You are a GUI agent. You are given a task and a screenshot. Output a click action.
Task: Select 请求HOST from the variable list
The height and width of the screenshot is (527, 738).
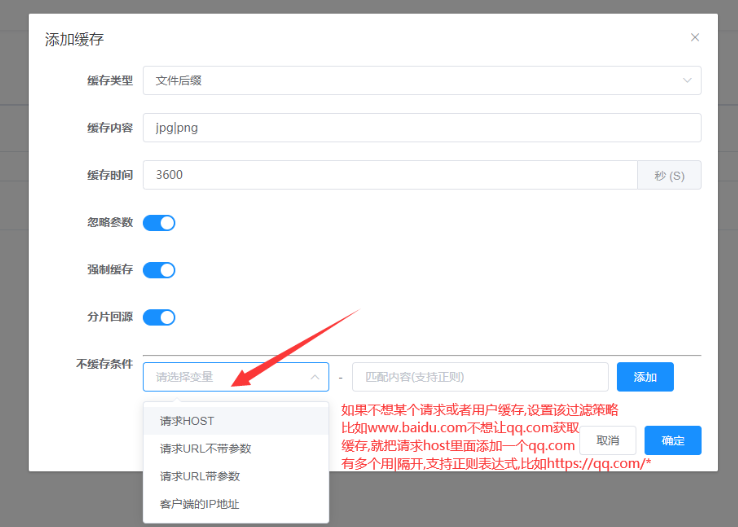pos(187,421)
